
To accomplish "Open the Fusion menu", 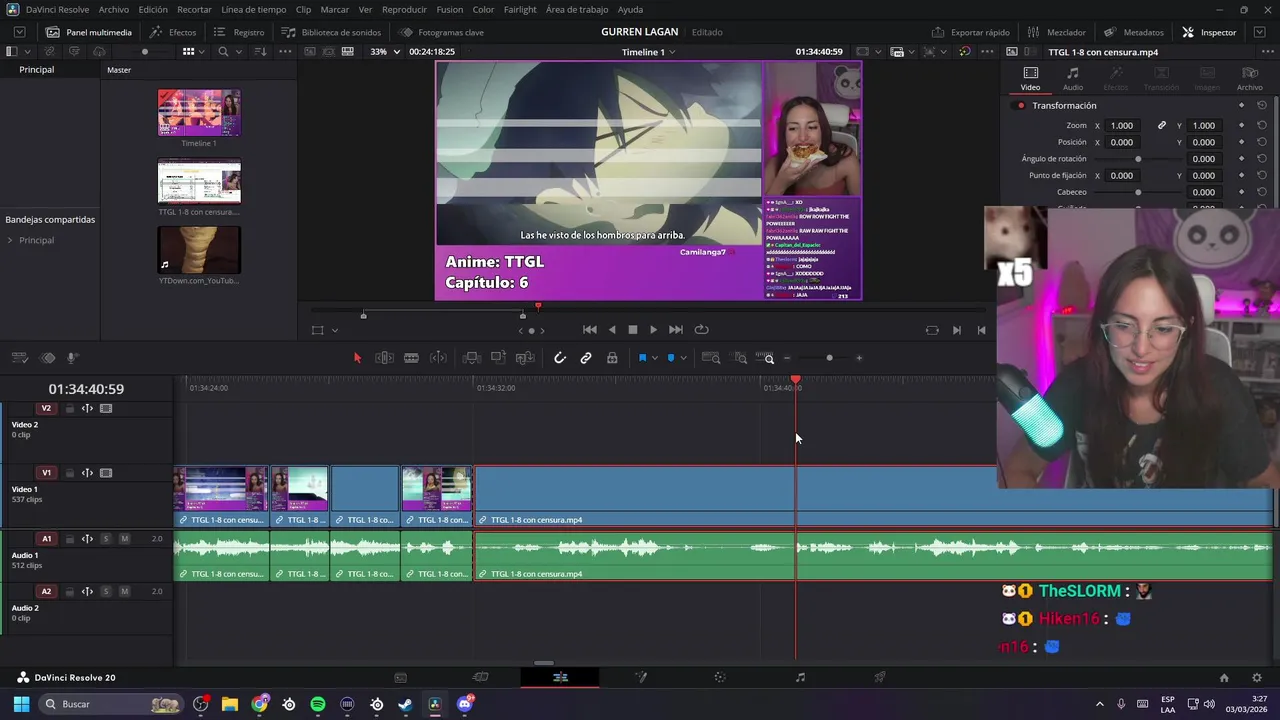I will tap(450, 9).
